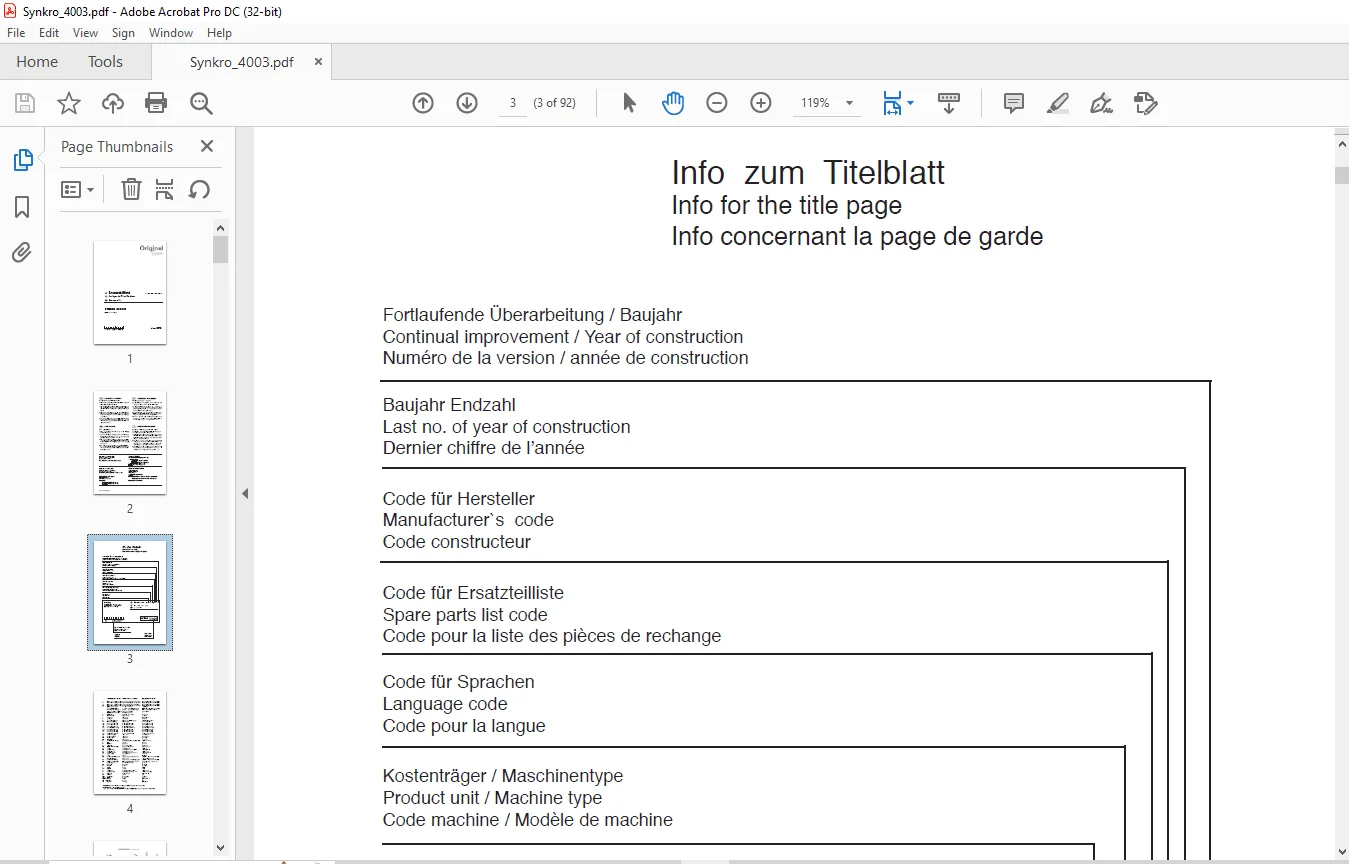Switch to the Tools tab
1349x864 pixels.
105,62
